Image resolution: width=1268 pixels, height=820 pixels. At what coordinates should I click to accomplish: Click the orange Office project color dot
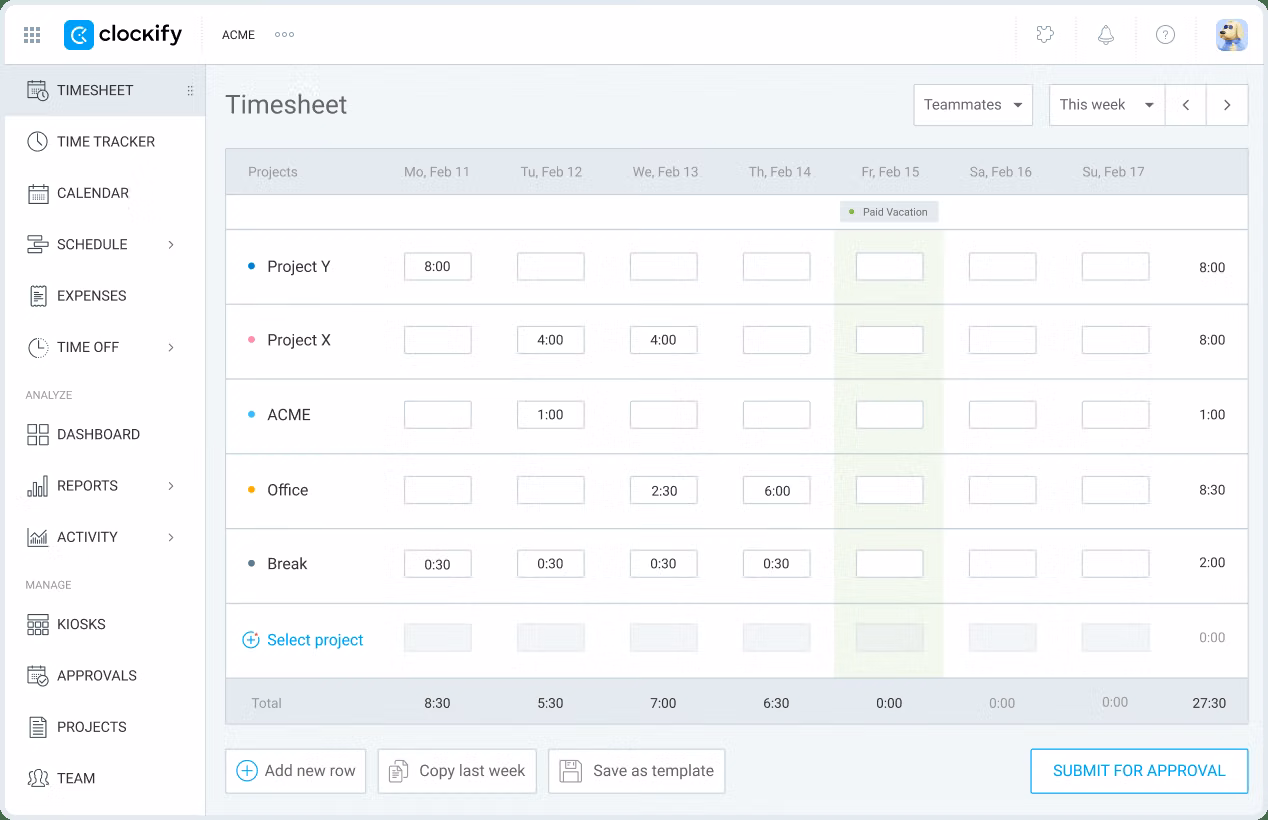click(x=251, y=490)
